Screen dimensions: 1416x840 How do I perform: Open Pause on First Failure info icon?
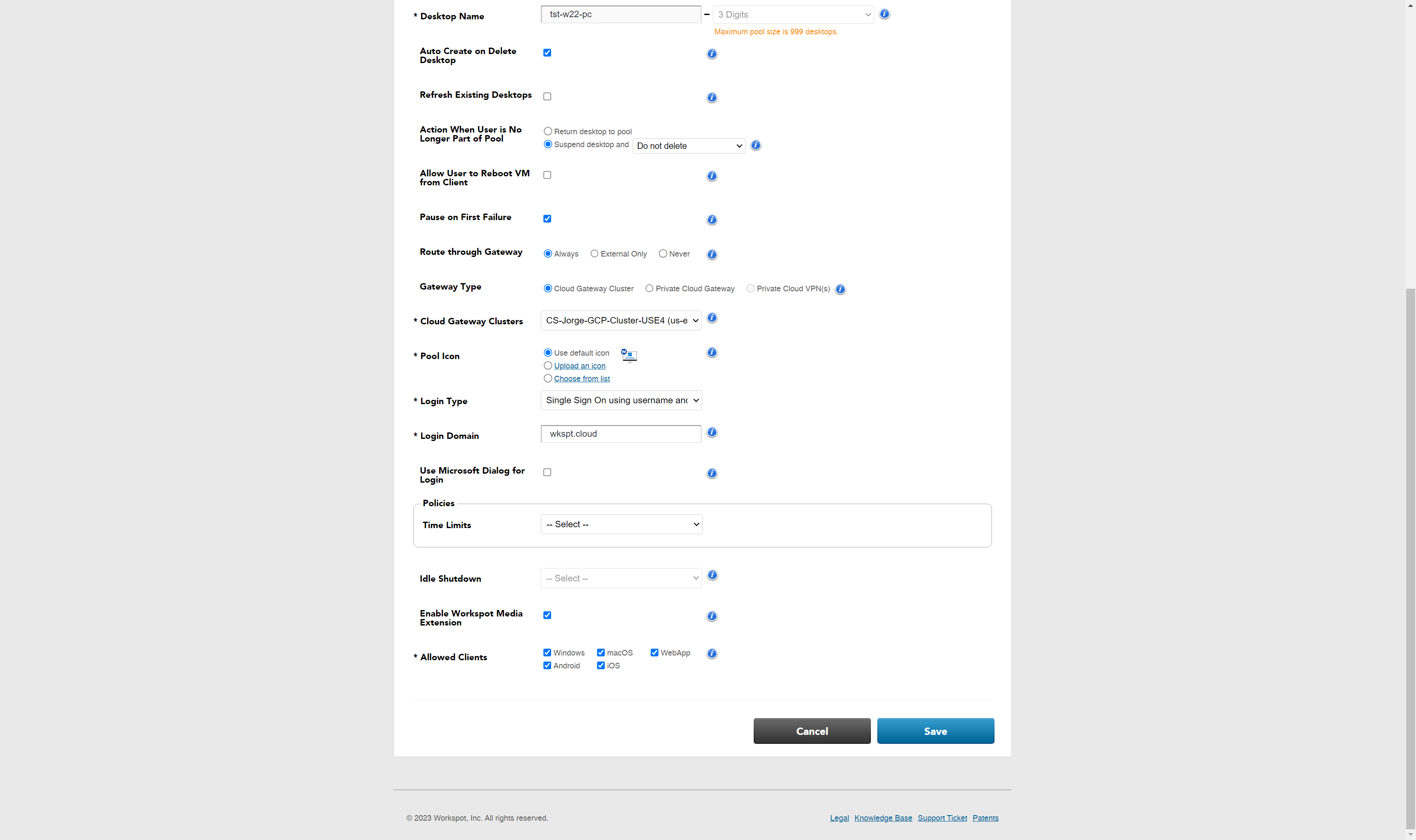tap(712, 220)
